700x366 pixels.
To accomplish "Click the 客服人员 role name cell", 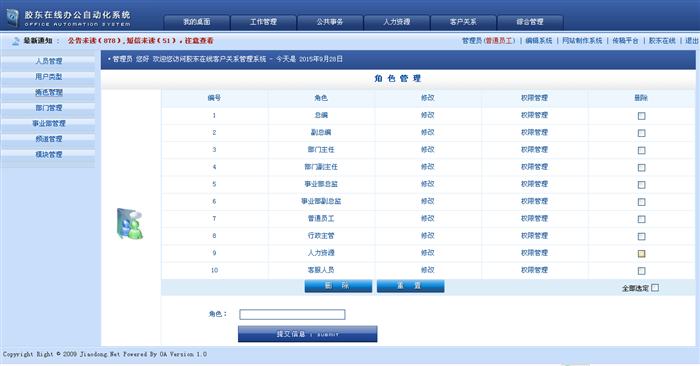I will pos(321,270).
